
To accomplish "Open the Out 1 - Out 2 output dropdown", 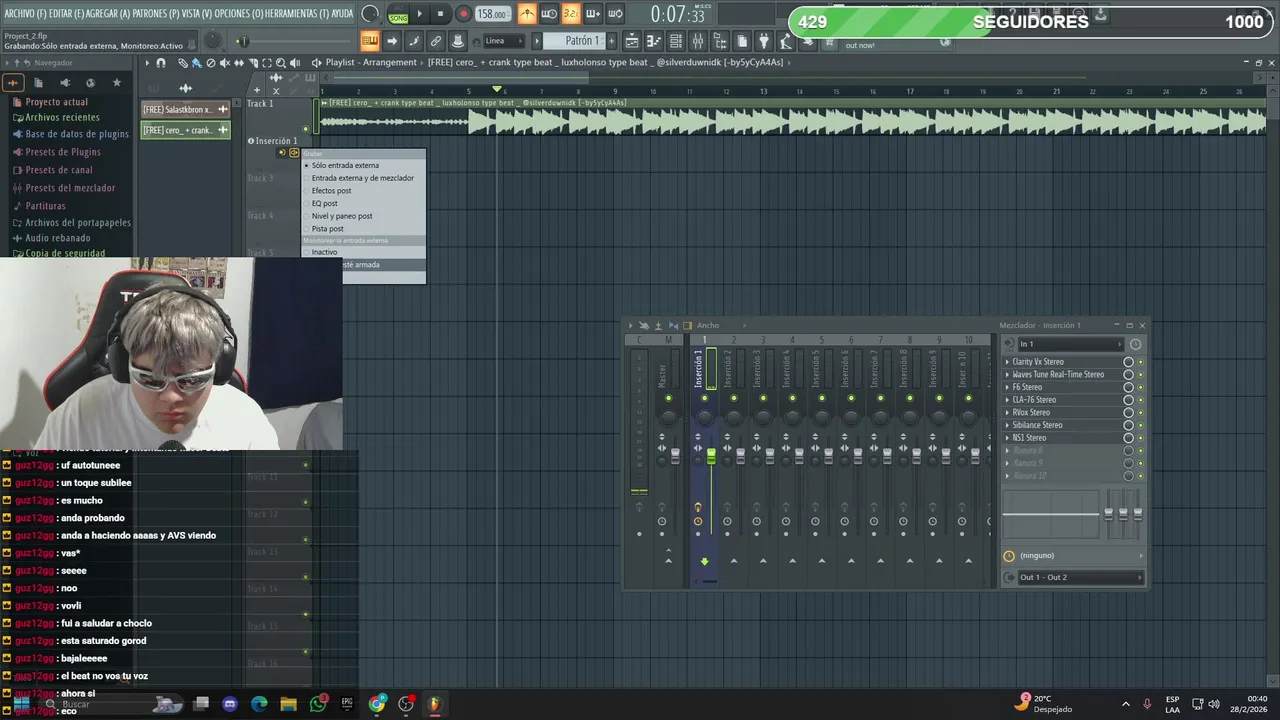I will pyautogui.click(x=1080, y=577).
